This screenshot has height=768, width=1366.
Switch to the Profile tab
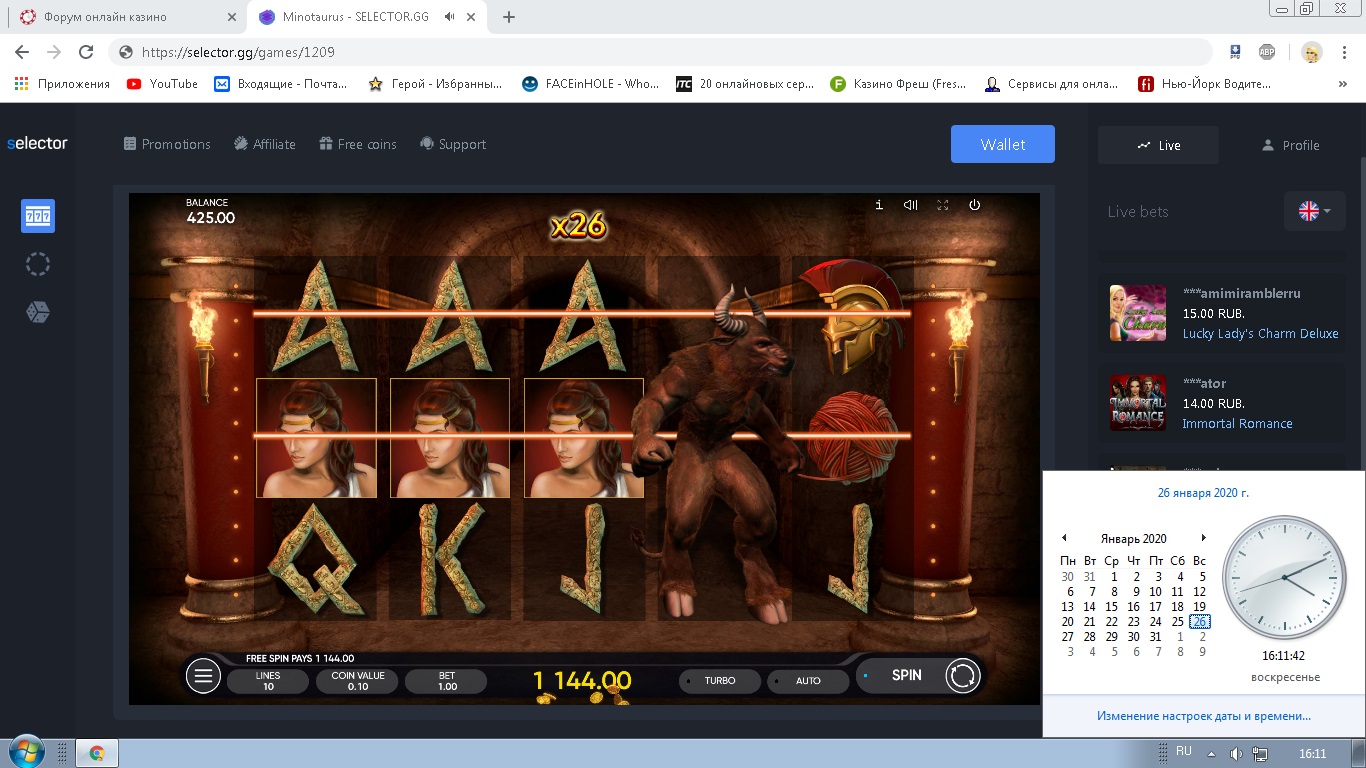[1290, 145]
